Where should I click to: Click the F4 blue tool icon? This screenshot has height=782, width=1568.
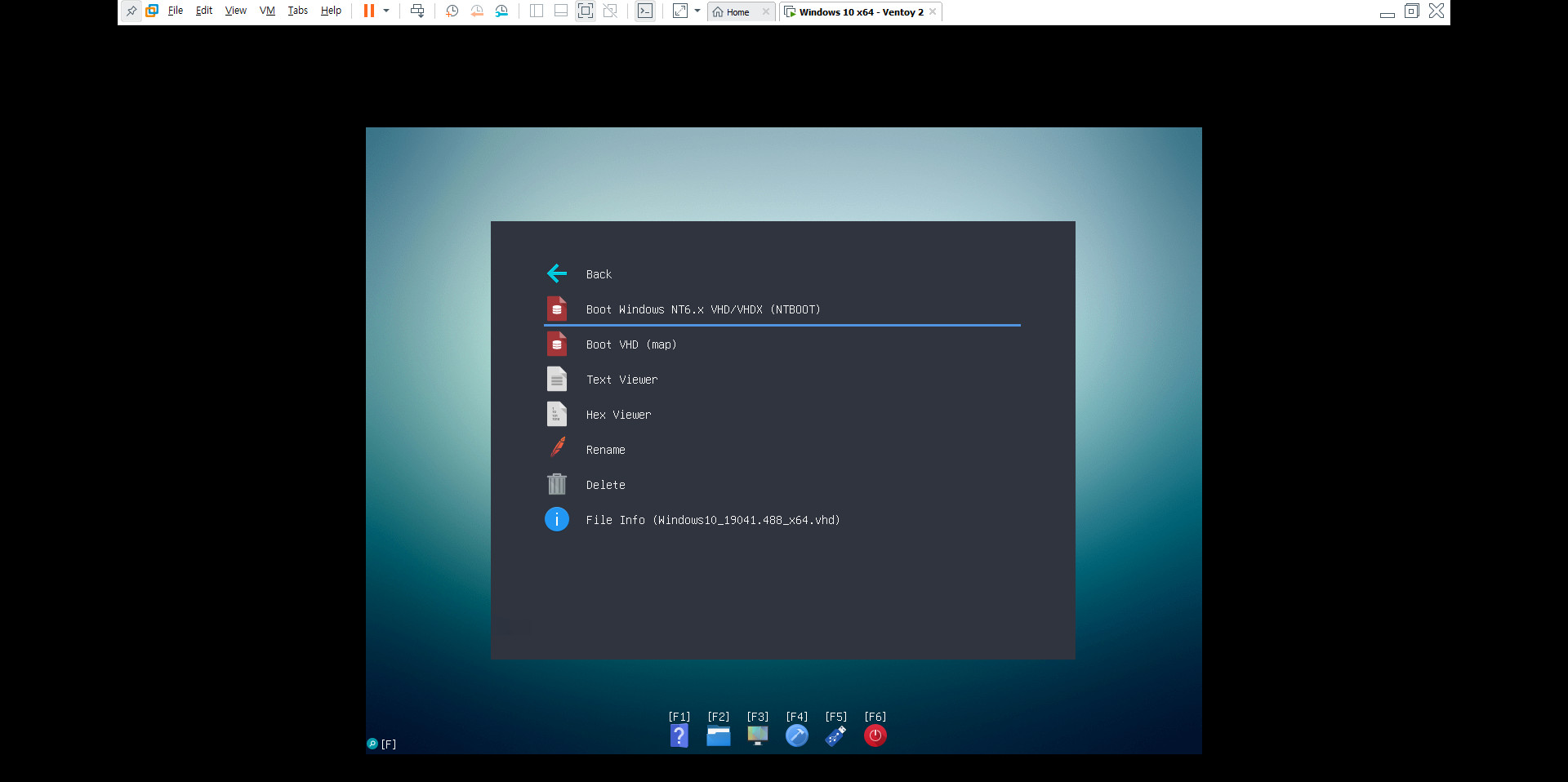point(797,735)
